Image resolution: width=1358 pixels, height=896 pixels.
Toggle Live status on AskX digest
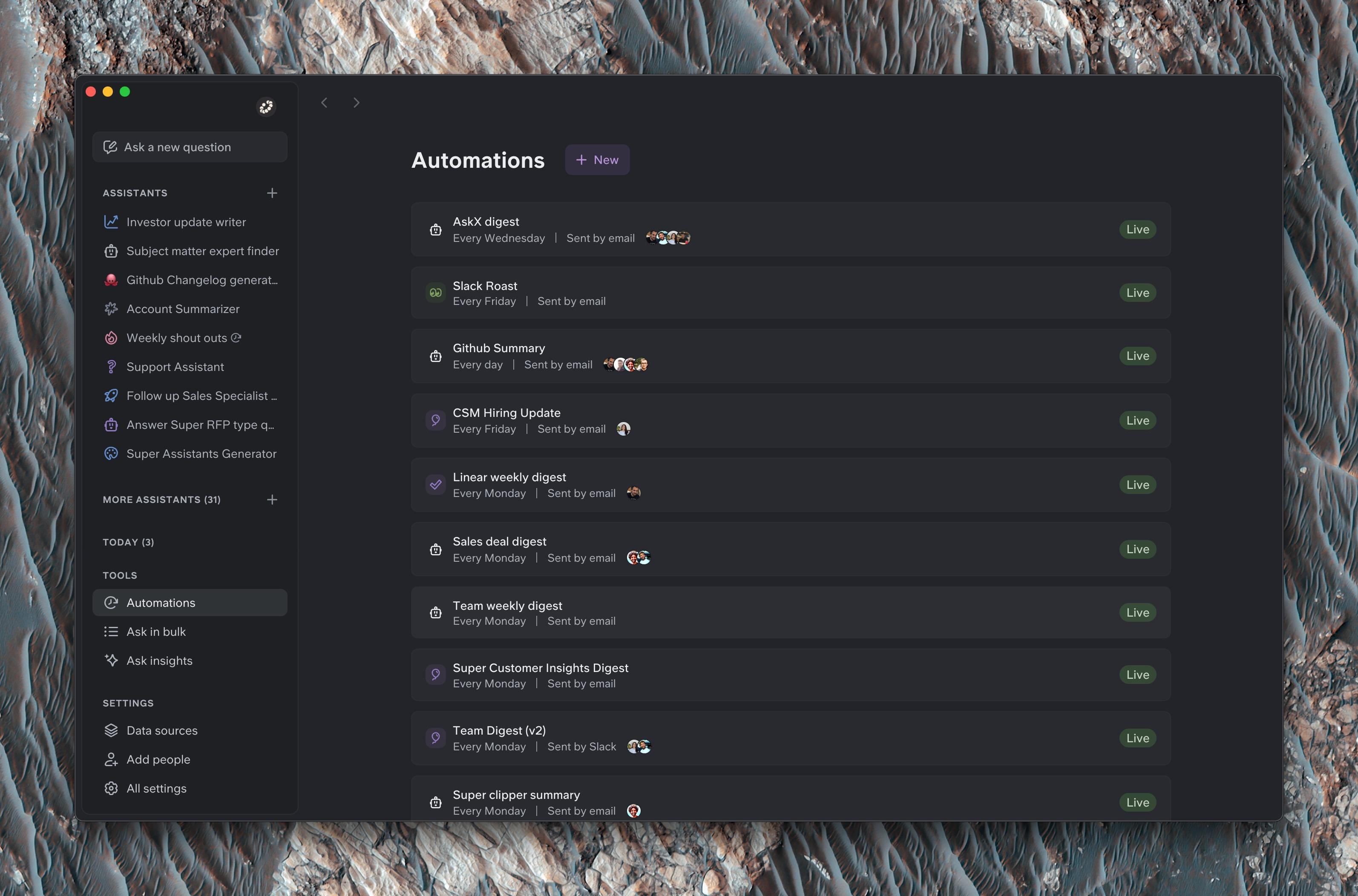click(x=1137, y=229)
